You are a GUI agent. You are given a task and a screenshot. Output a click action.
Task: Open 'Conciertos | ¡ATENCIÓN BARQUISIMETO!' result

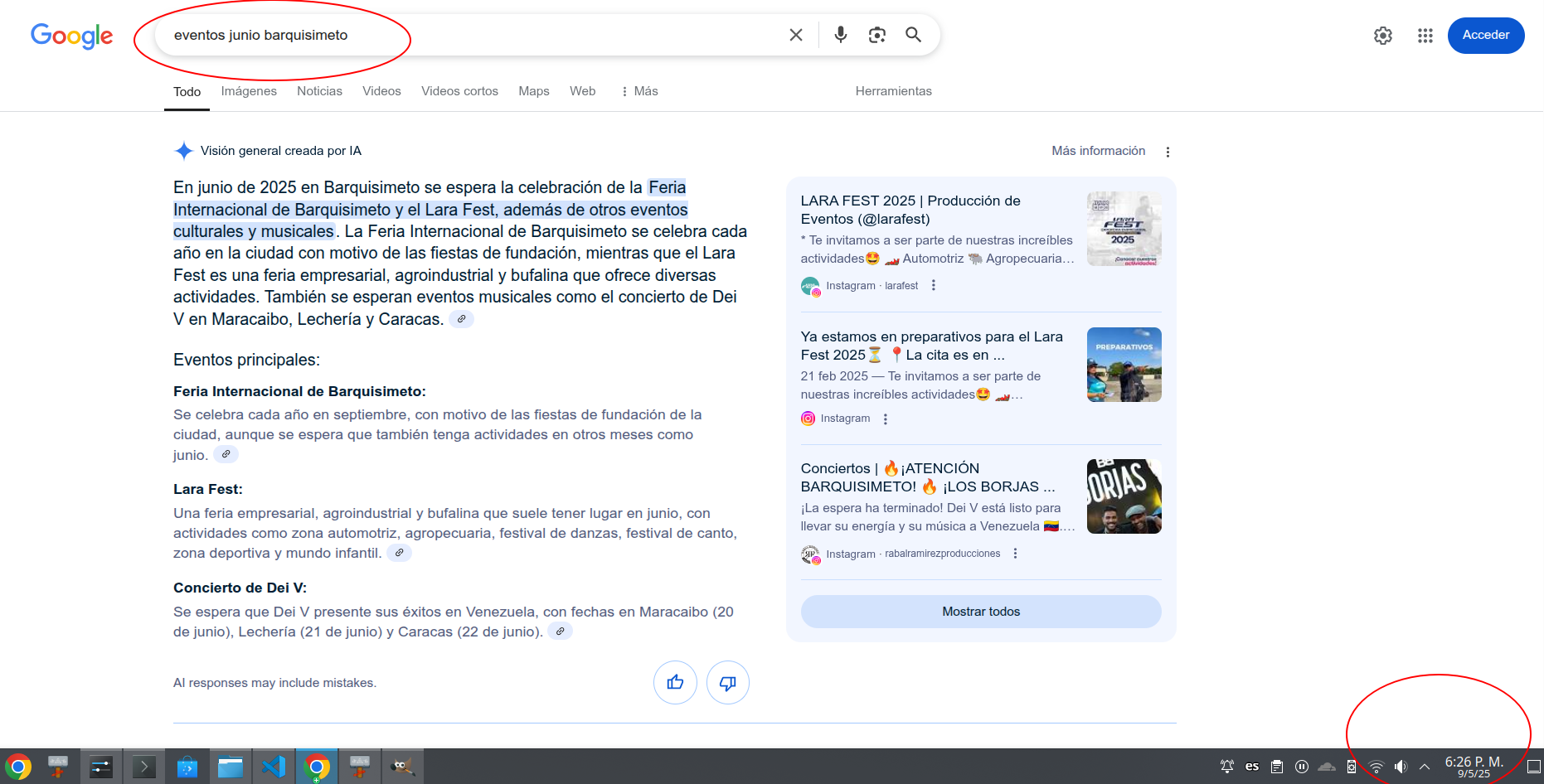click(x=927, y=477)
